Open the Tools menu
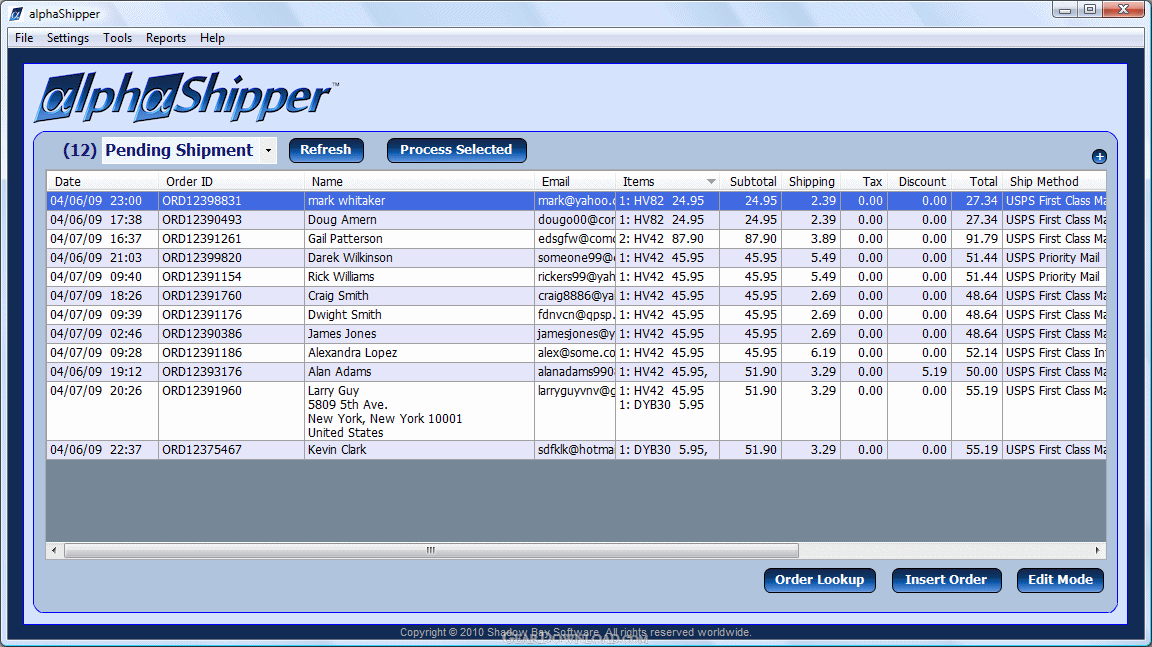 [x=117, y=38]
